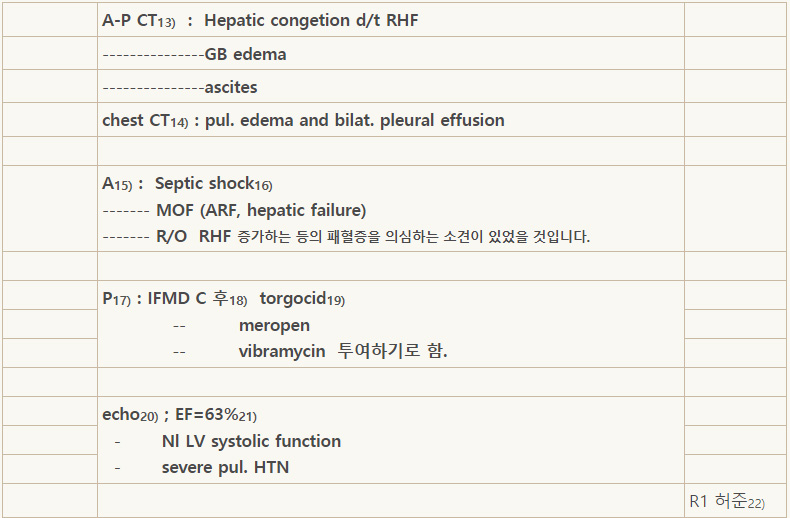Open footnote 19 after torgocid
790x518 pixels.
[336, 301]
